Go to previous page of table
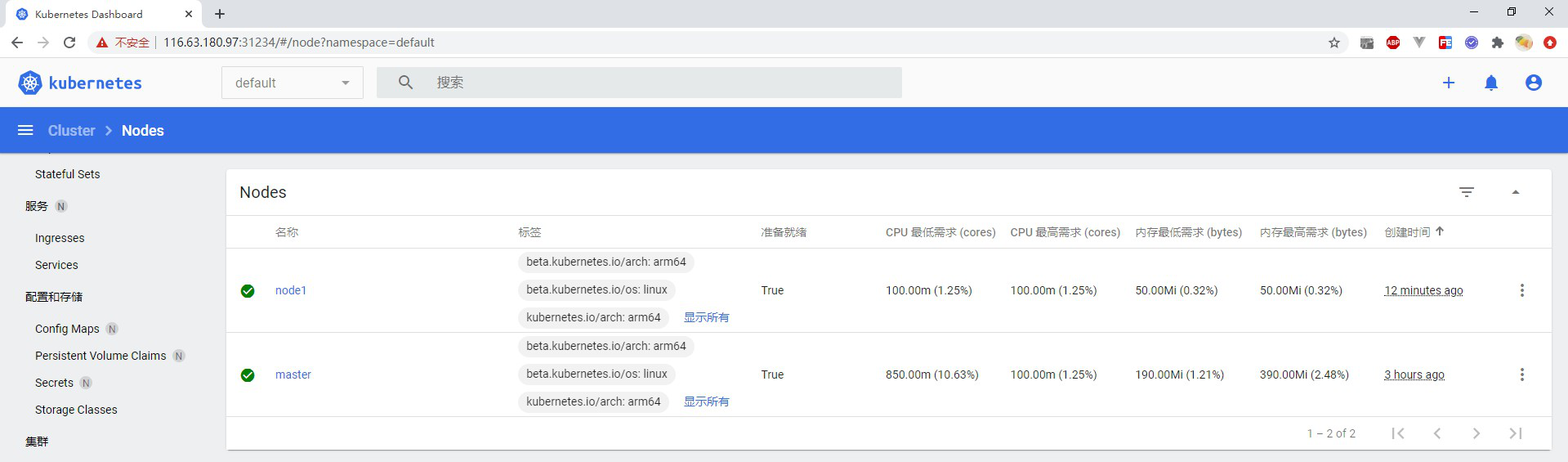The image size is (1568, 462). (1437, 433)
